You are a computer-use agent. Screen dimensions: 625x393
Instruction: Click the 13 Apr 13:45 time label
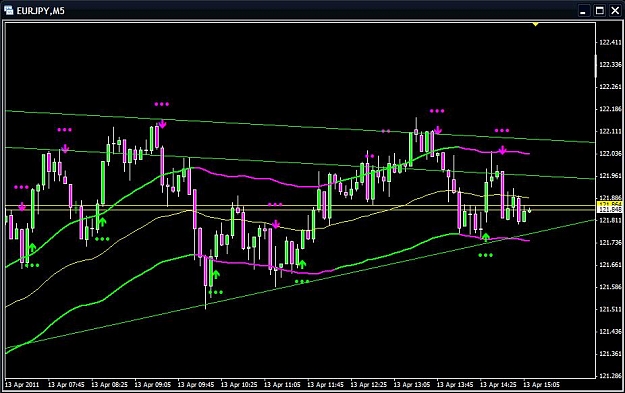click(x=455, y=385)
